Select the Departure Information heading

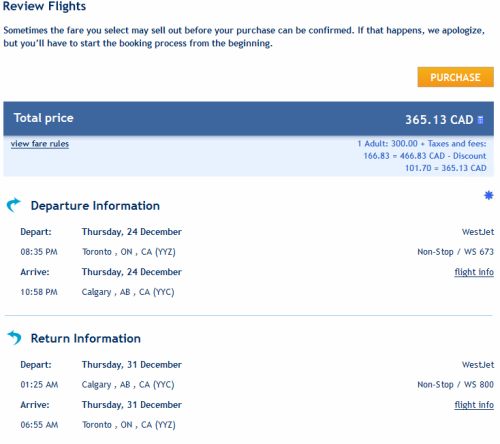(95, 206)
